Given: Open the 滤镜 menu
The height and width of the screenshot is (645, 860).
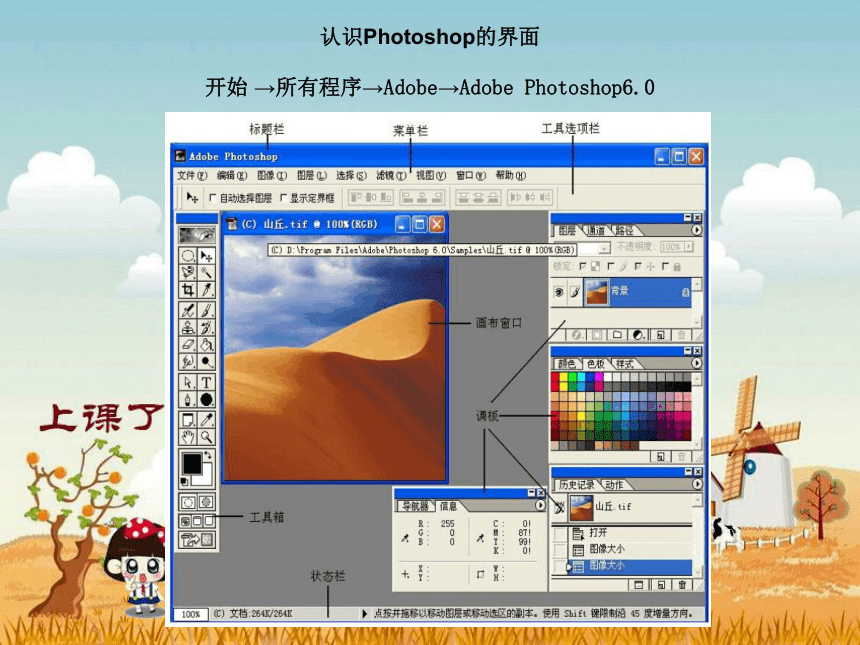Looking at the screenshot, I should [391, 176].
